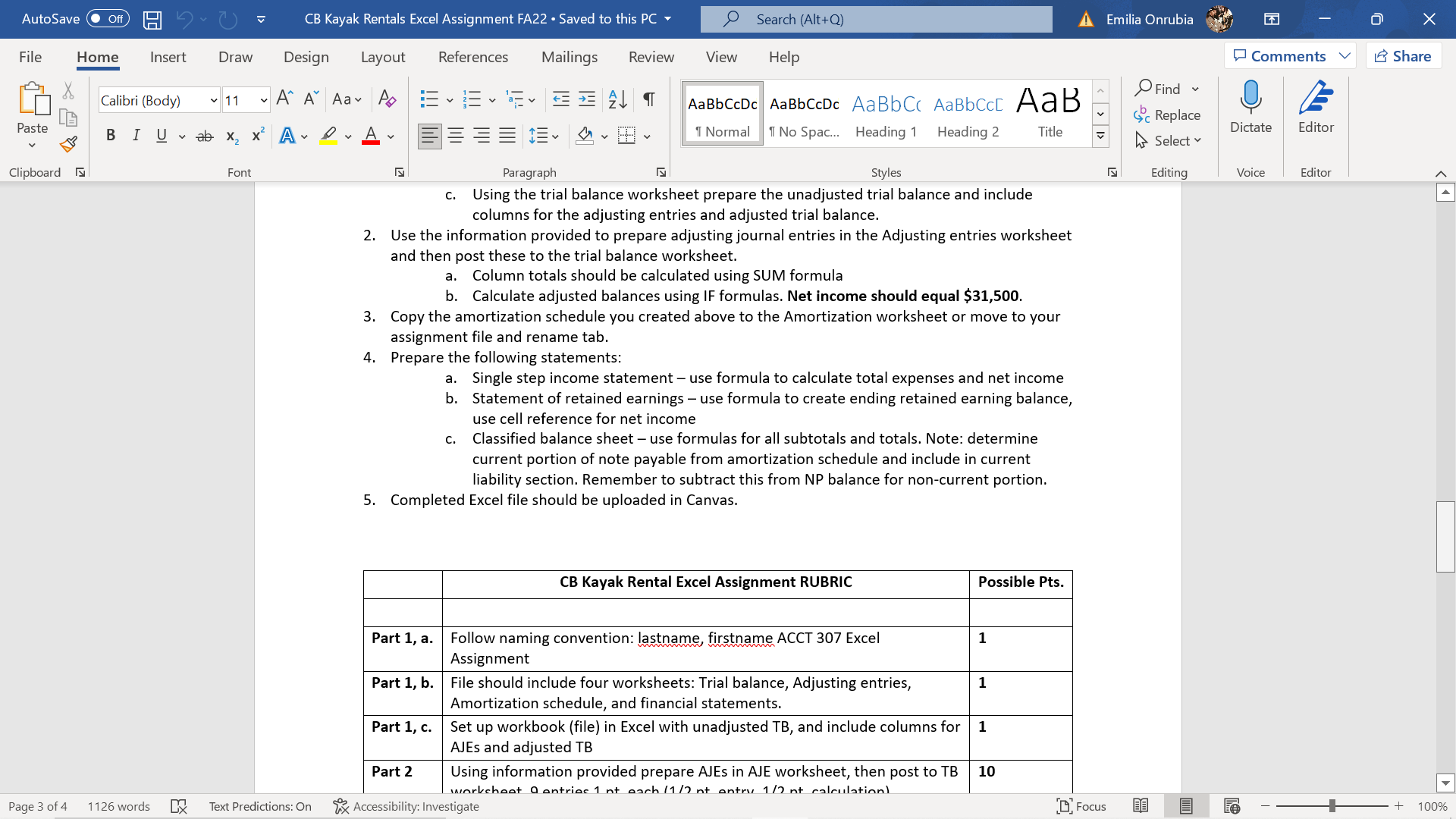Screen dimensions: 1456x819
Task: Expand the Styles gallery more button
Action: tap(1100, 136)
